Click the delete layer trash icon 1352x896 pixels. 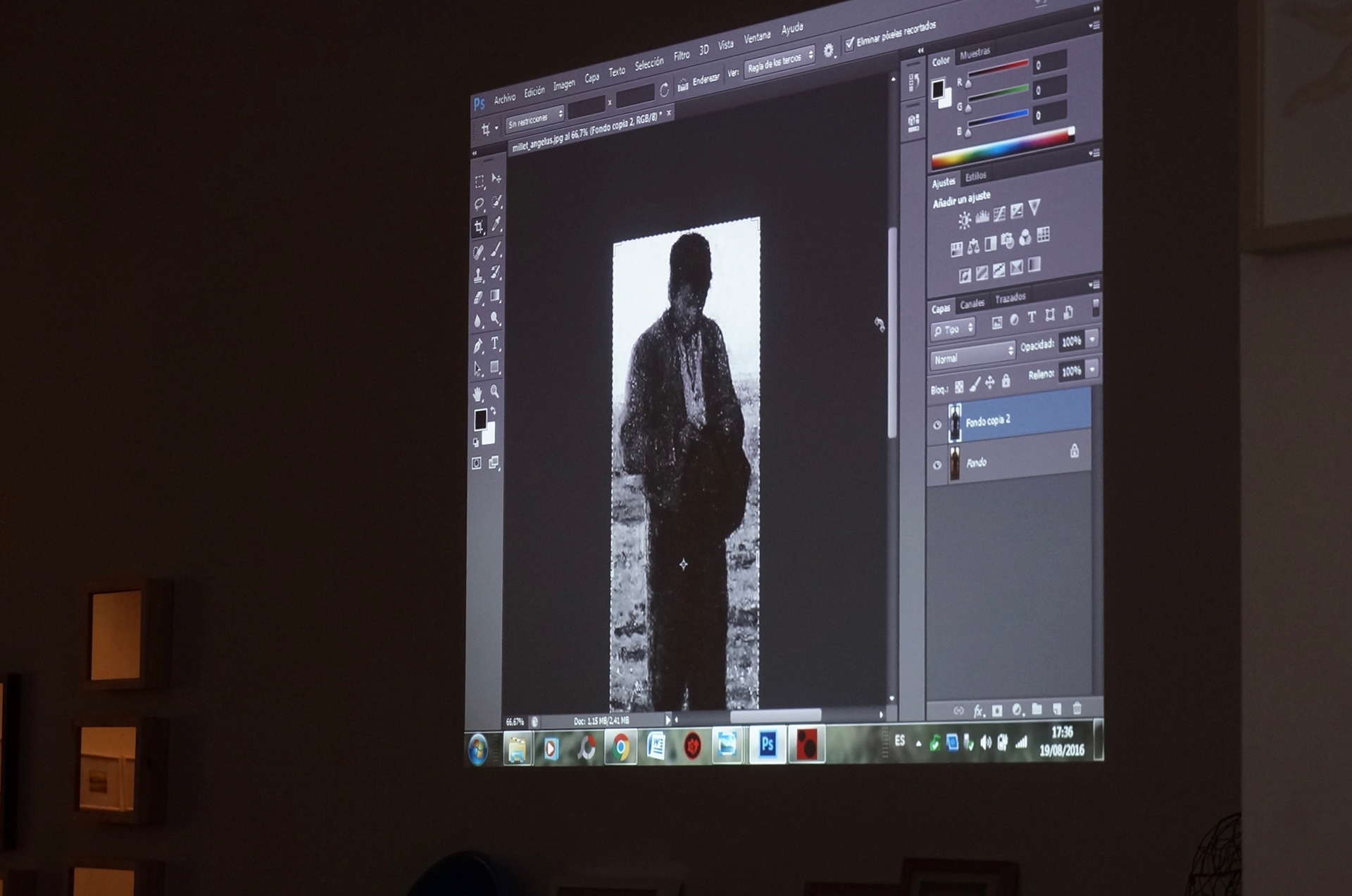point(1077,708)
